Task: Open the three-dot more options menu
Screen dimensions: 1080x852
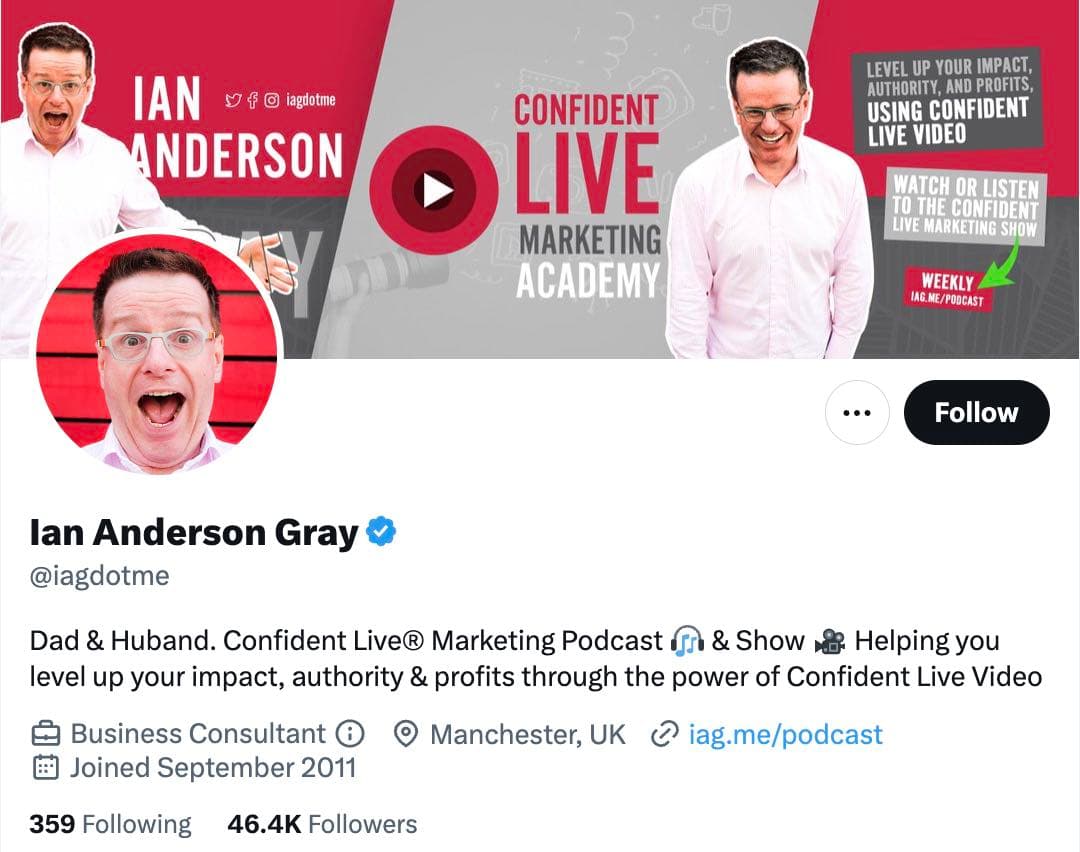Action: (x=857, y=413)
